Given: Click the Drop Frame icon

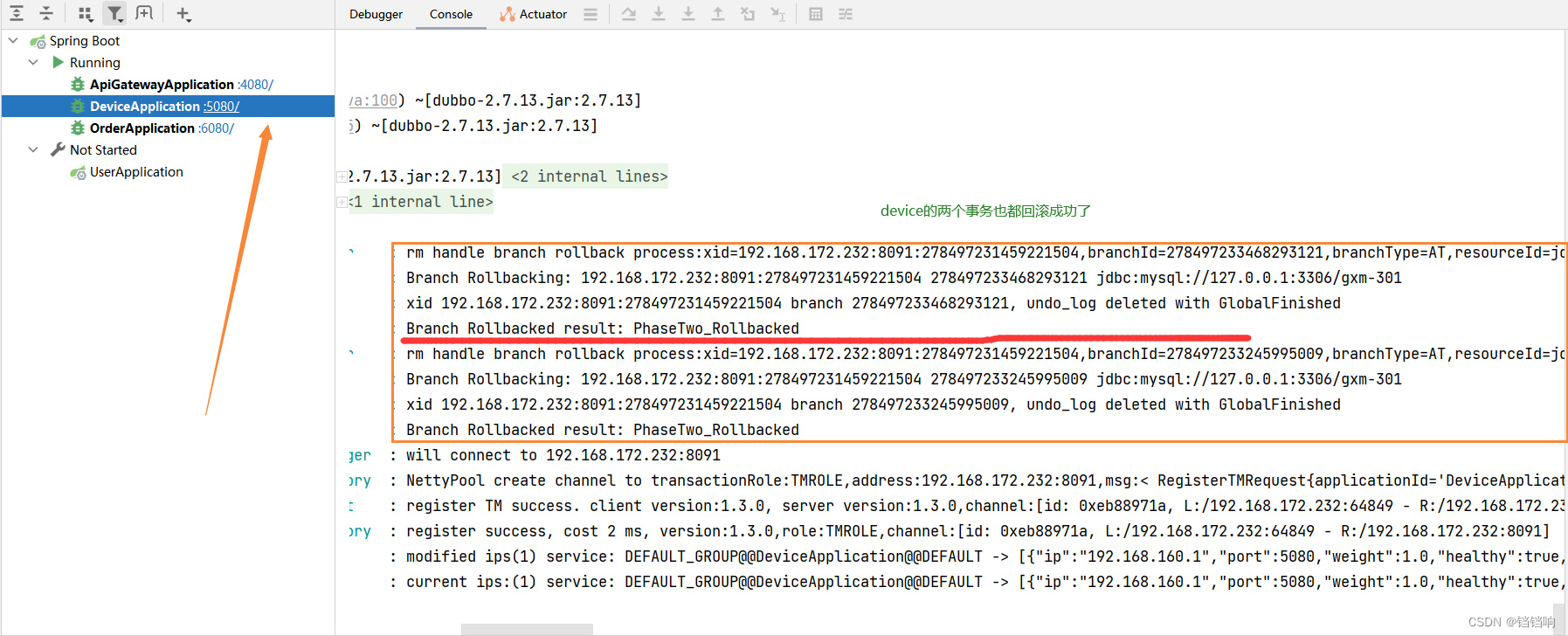Looking at the screenshot, I should coord(748,14).
